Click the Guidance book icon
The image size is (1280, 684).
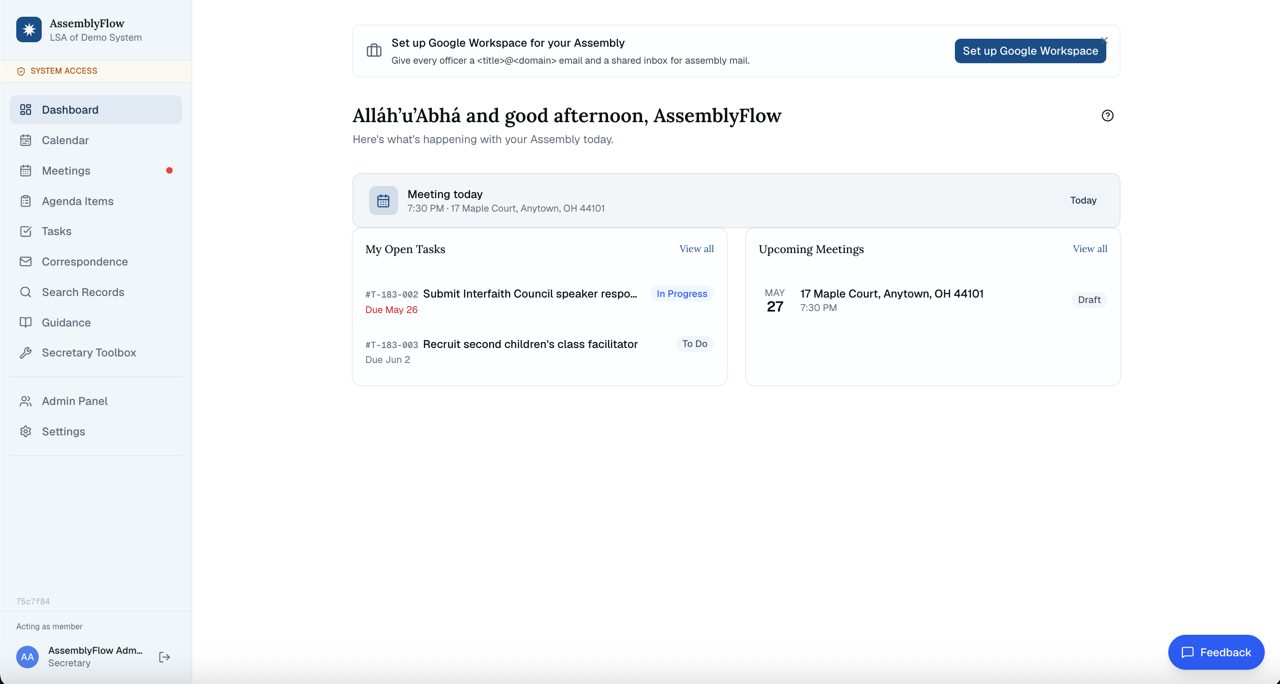(26, 322)
